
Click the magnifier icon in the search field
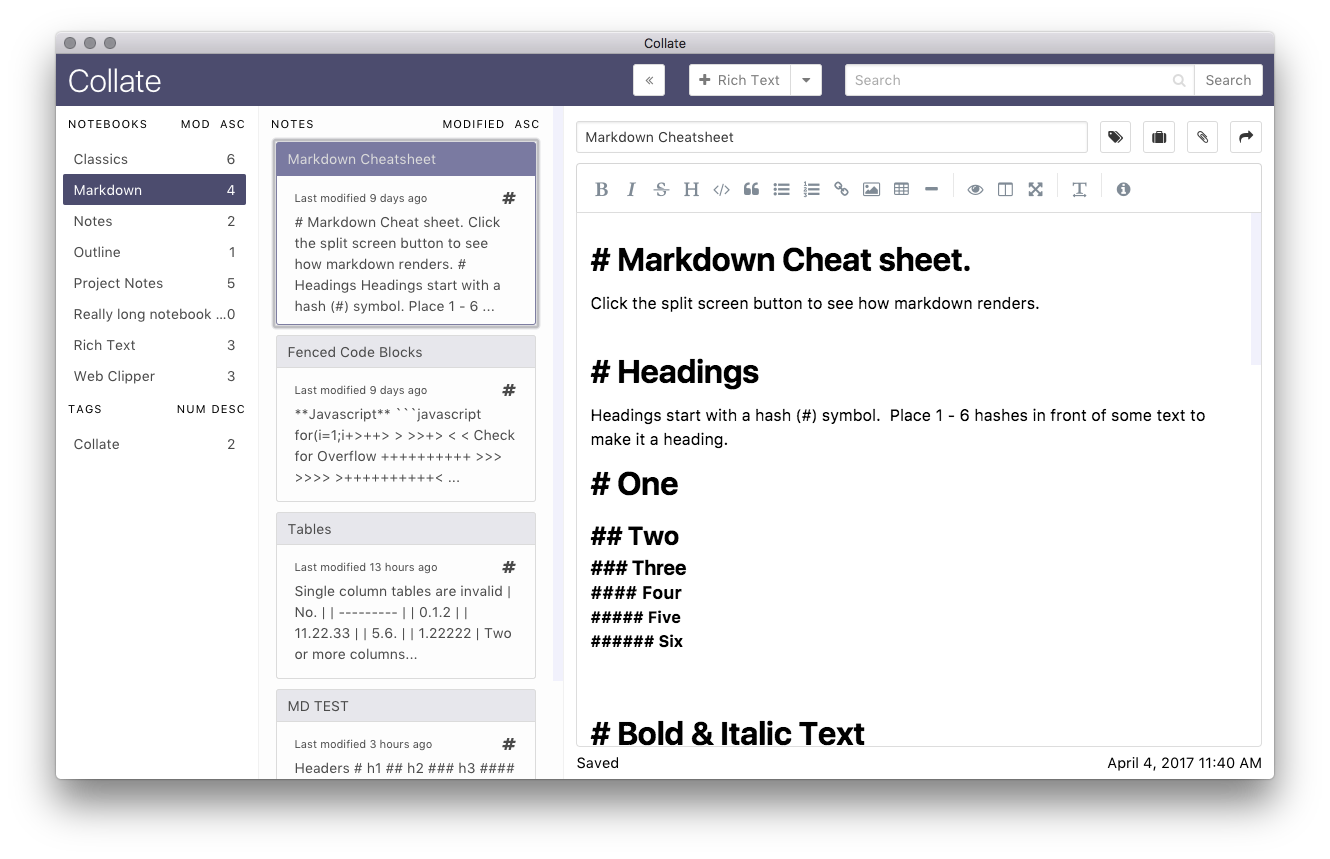(1179, 81)
